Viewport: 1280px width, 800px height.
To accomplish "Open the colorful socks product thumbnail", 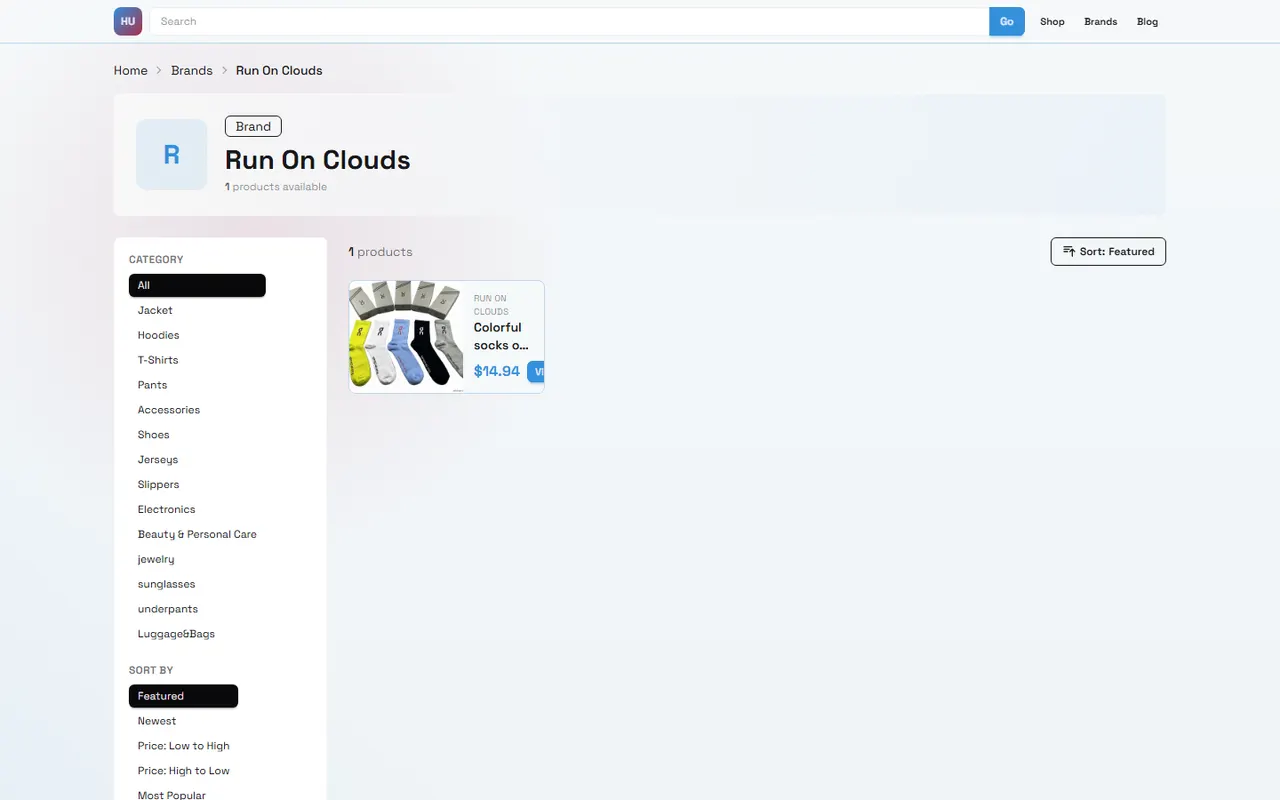I will click(406, 337).
